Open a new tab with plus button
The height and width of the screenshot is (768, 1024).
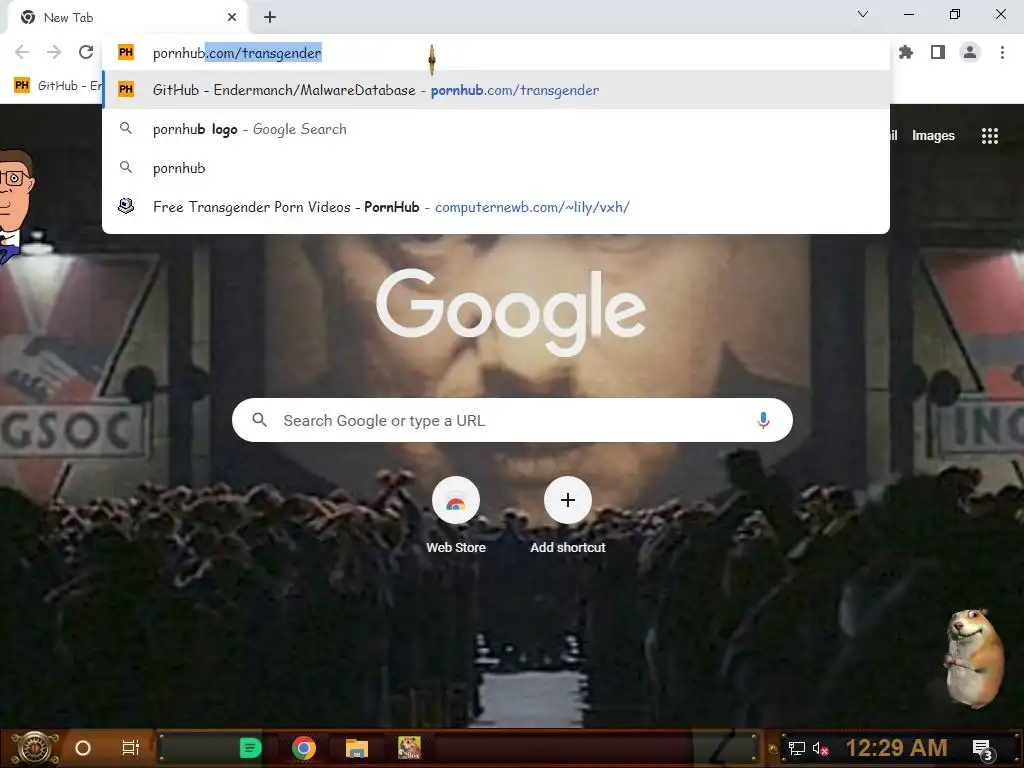[x=270, y=18]
